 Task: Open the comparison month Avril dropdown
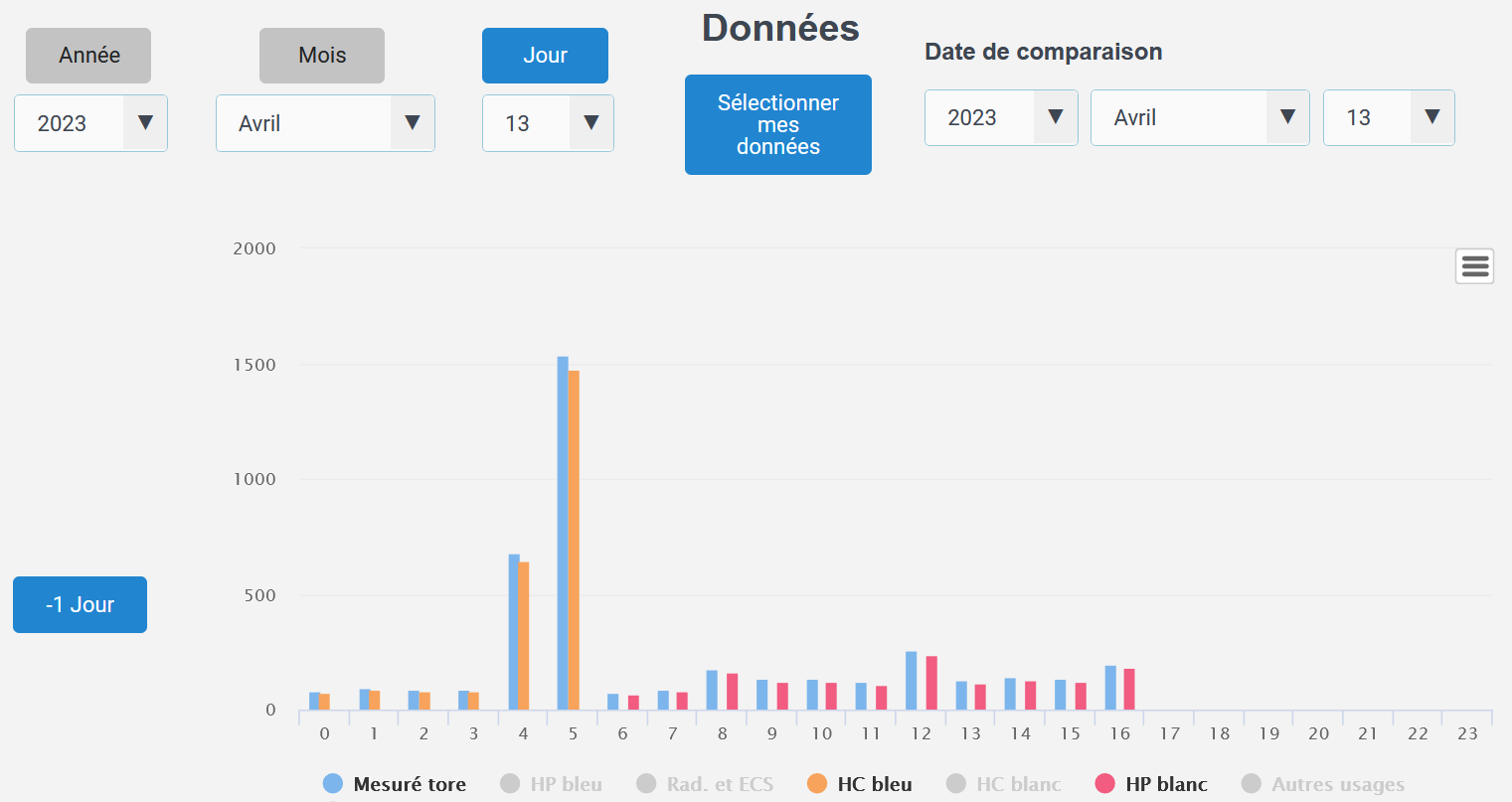click(1200, 117)
